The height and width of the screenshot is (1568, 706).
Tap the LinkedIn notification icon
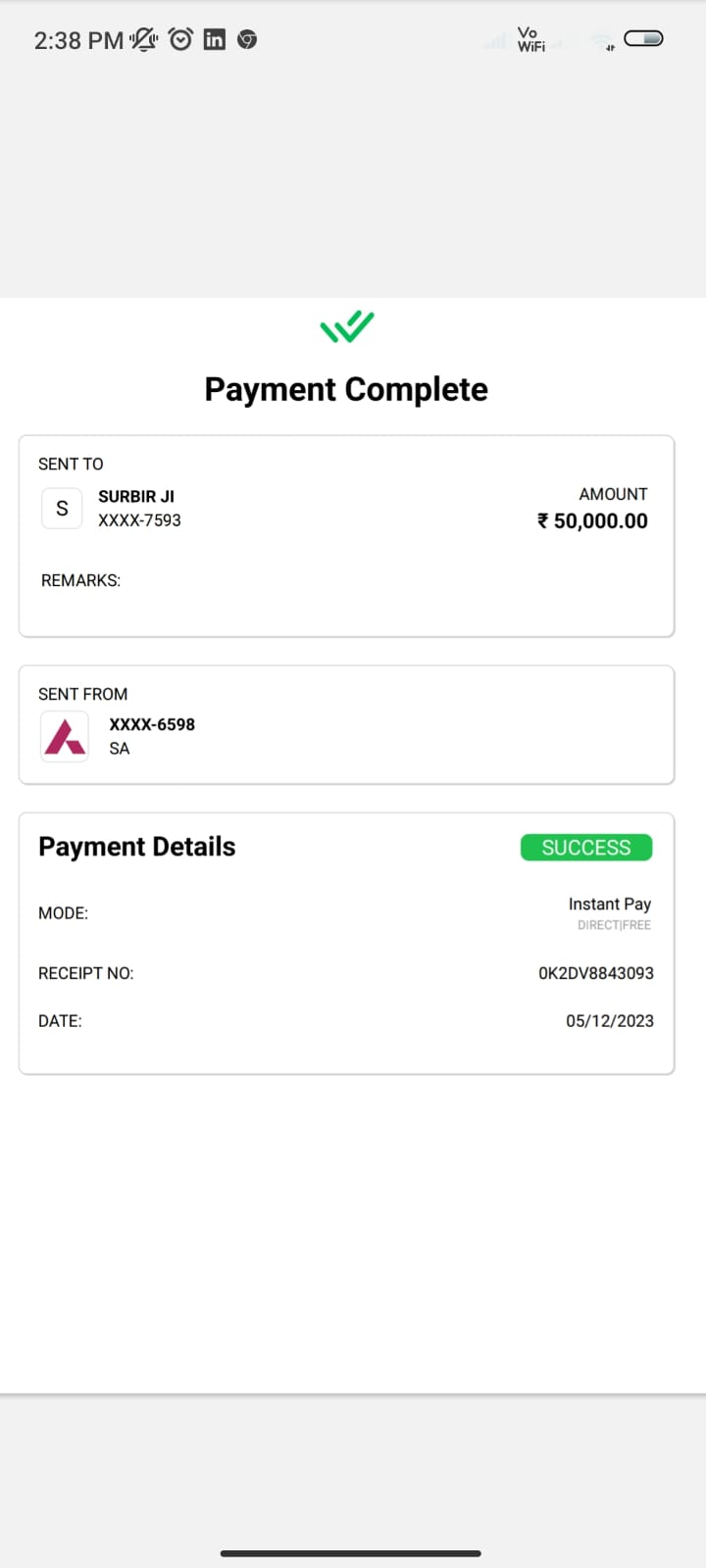(x=214, y=39)
